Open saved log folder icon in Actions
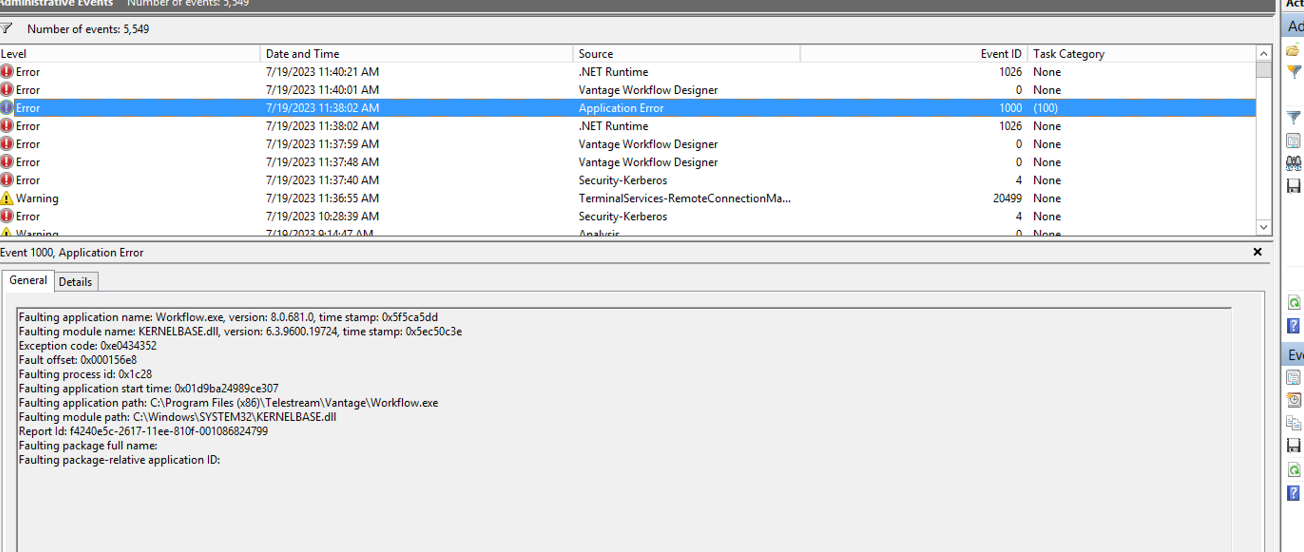The image size is (1304, 552). [1293, 50]
